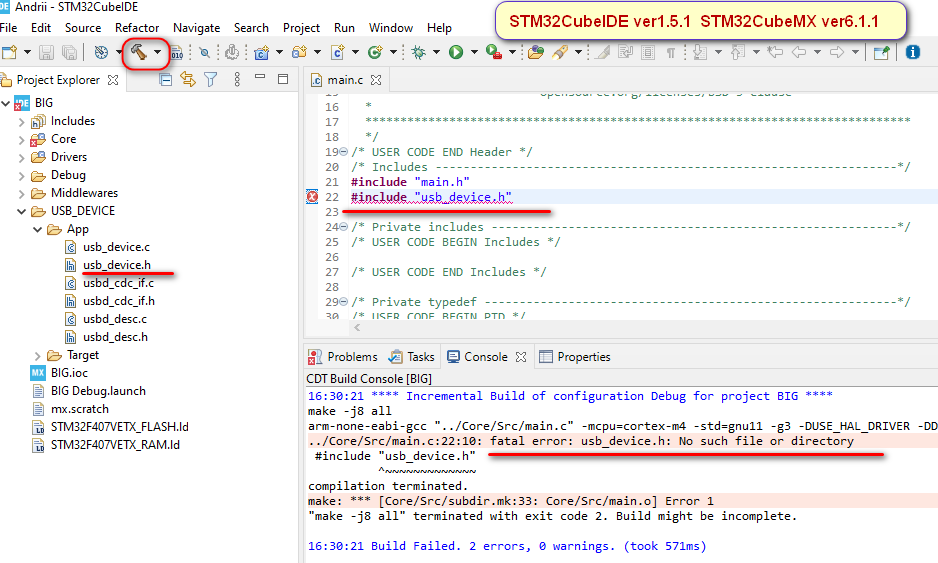Open the build hammer dropdown arrow
Image resolution: width=938 pixels, height=563 pixels.
point(157,52)
